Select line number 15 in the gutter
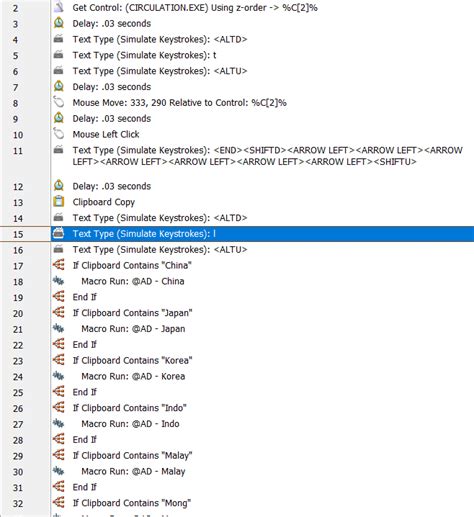The height and width of the screenshot is (517, 474). [18, 234]
